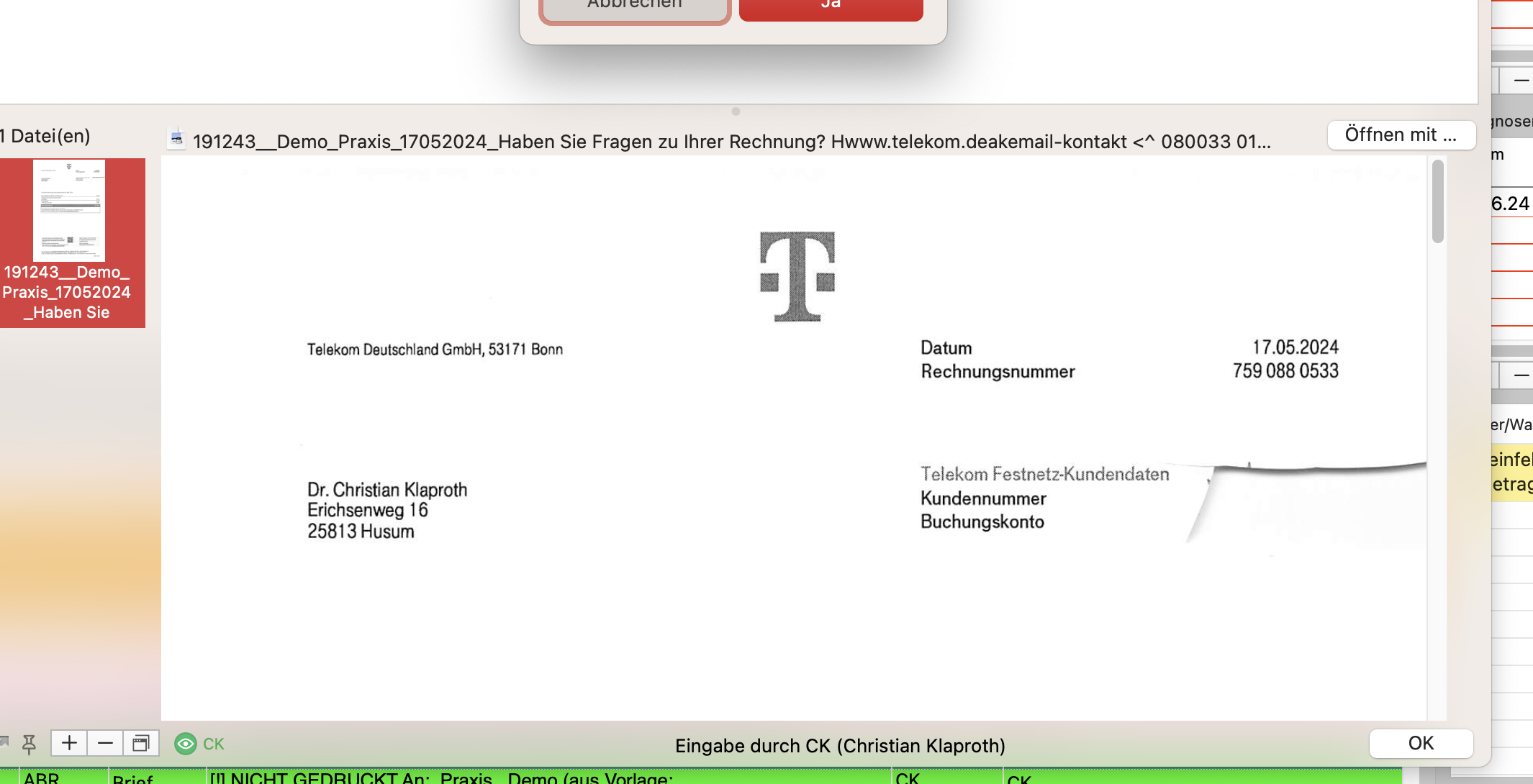
Task: Click the flag icon left of the pin
Action: click(4, 741)
